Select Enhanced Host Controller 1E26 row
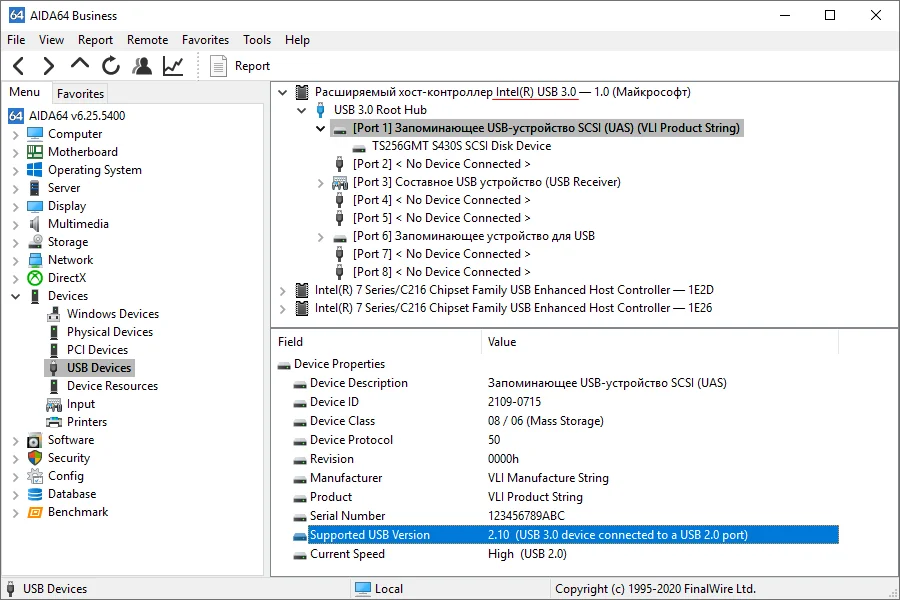This screenshot has height=600, width=900. tap(513, 308)
